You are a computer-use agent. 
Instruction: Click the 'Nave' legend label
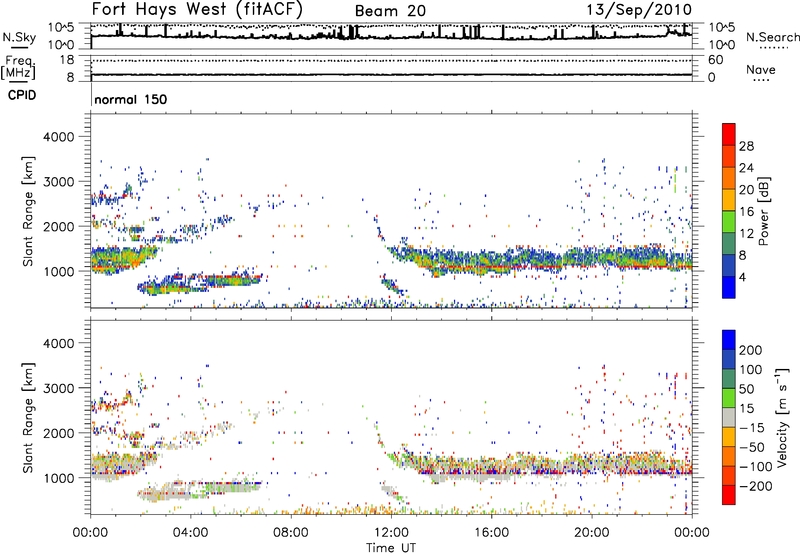click(x=760, y=70)
